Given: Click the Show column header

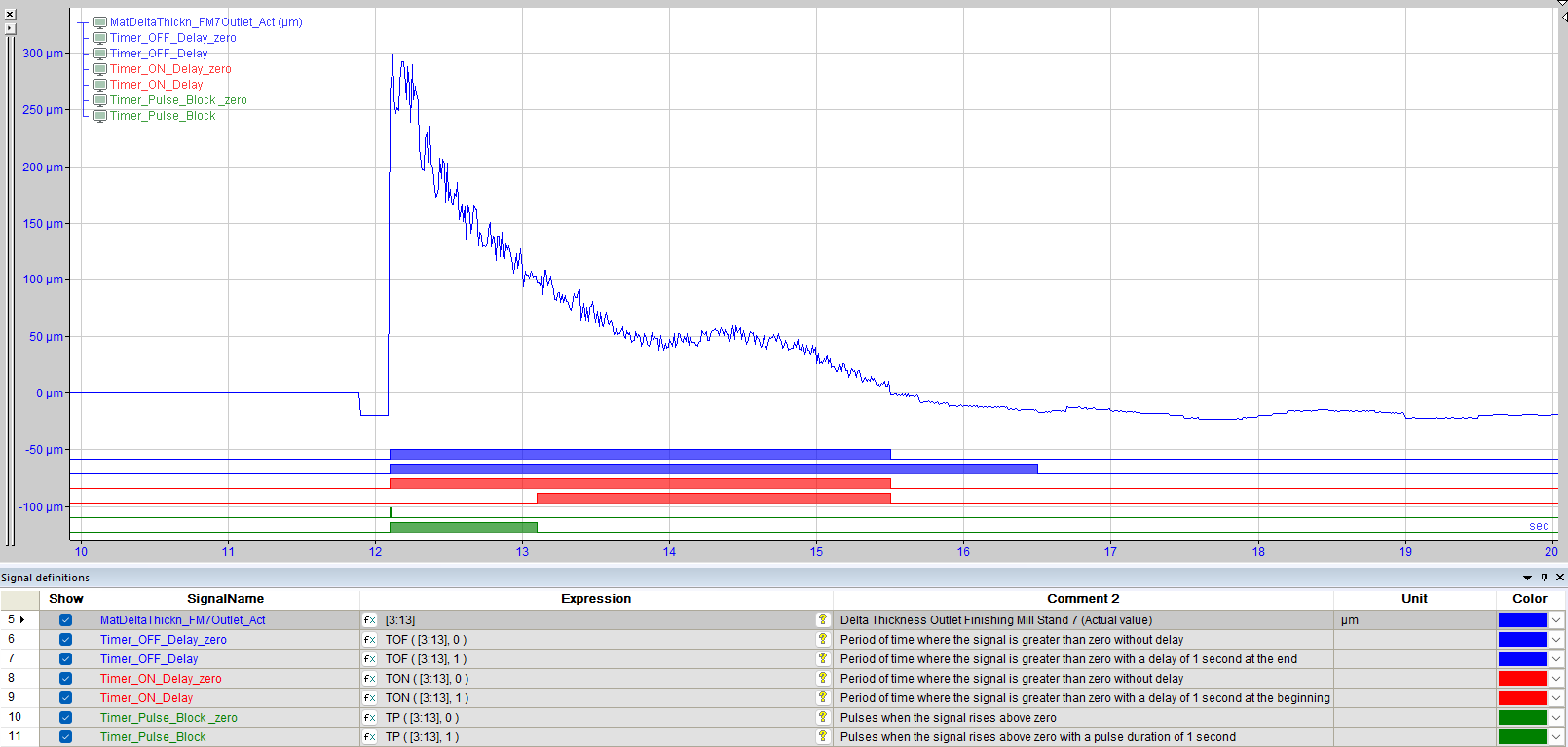Looking at the screenshot, I should click(66, 599).
